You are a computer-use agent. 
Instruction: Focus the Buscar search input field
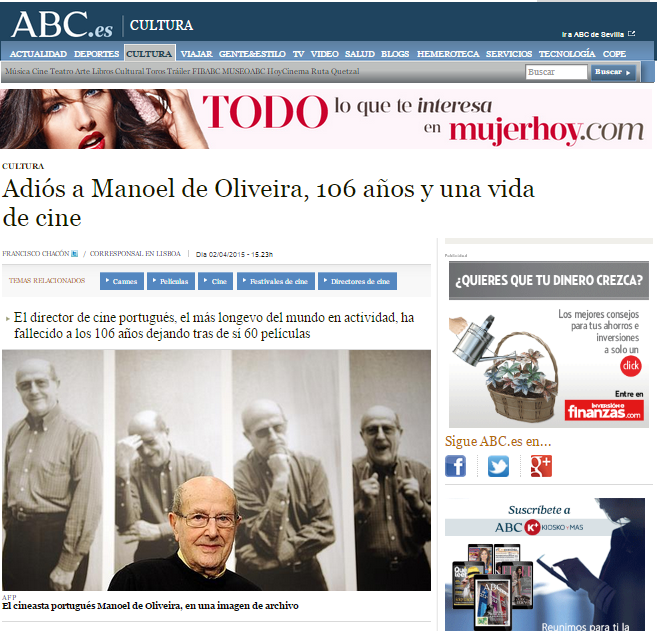click(x=556, y=72)
